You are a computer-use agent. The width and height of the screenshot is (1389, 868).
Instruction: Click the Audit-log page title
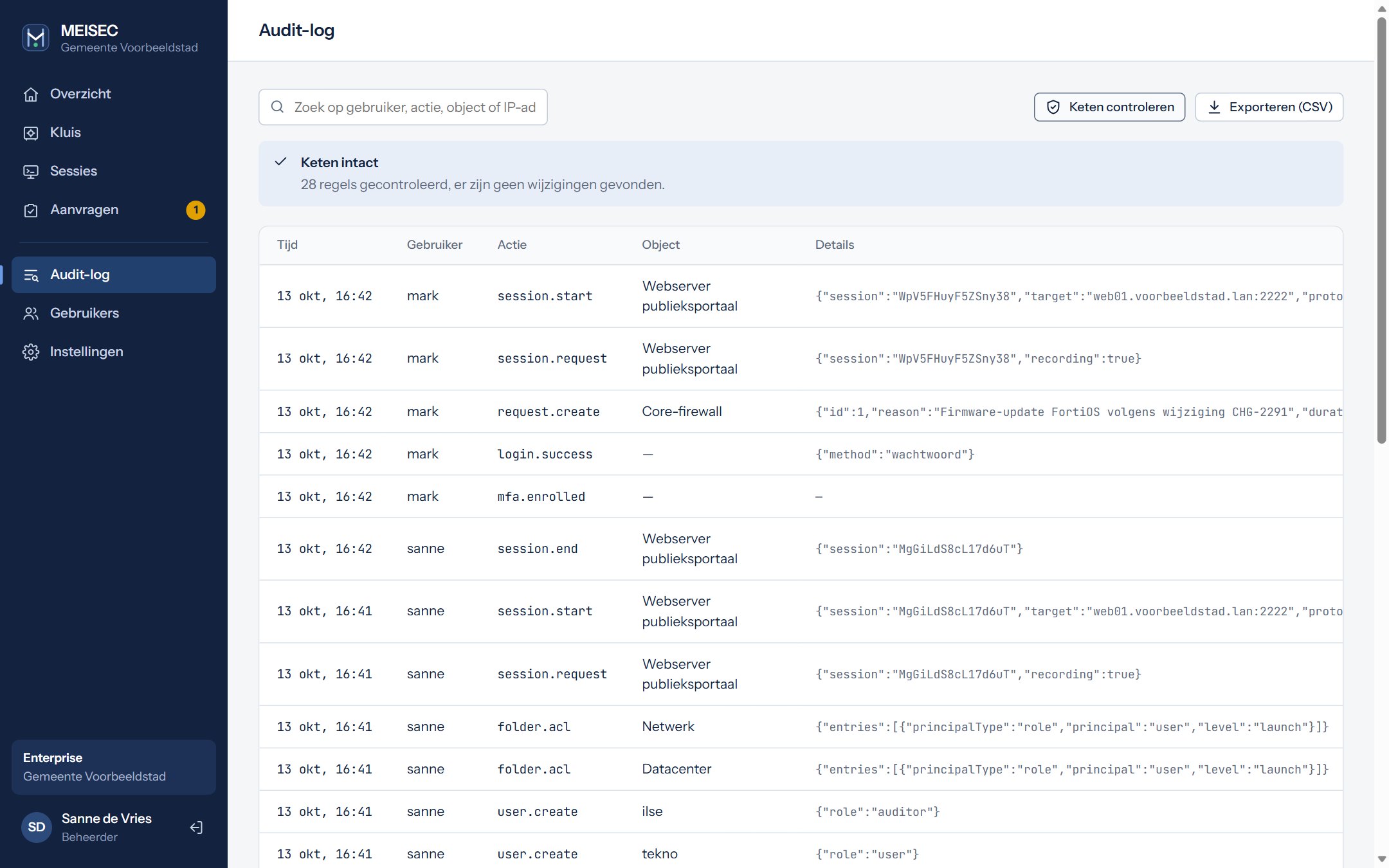pos(296,30)
